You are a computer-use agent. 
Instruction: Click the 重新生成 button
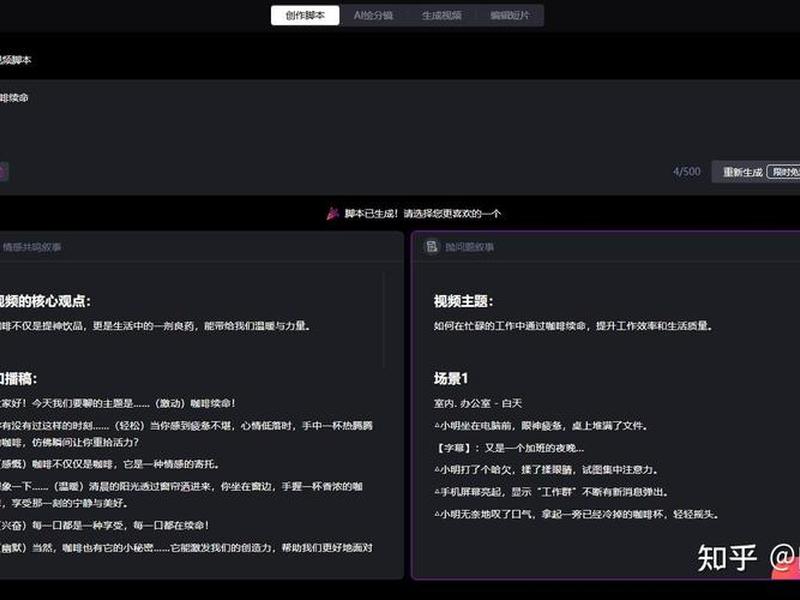756,172
